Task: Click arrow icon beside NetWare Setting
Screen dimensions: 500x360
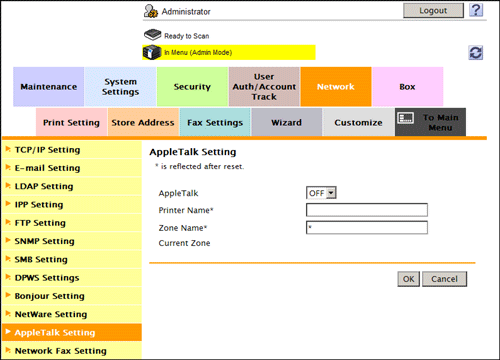Action: coord(8,314)
